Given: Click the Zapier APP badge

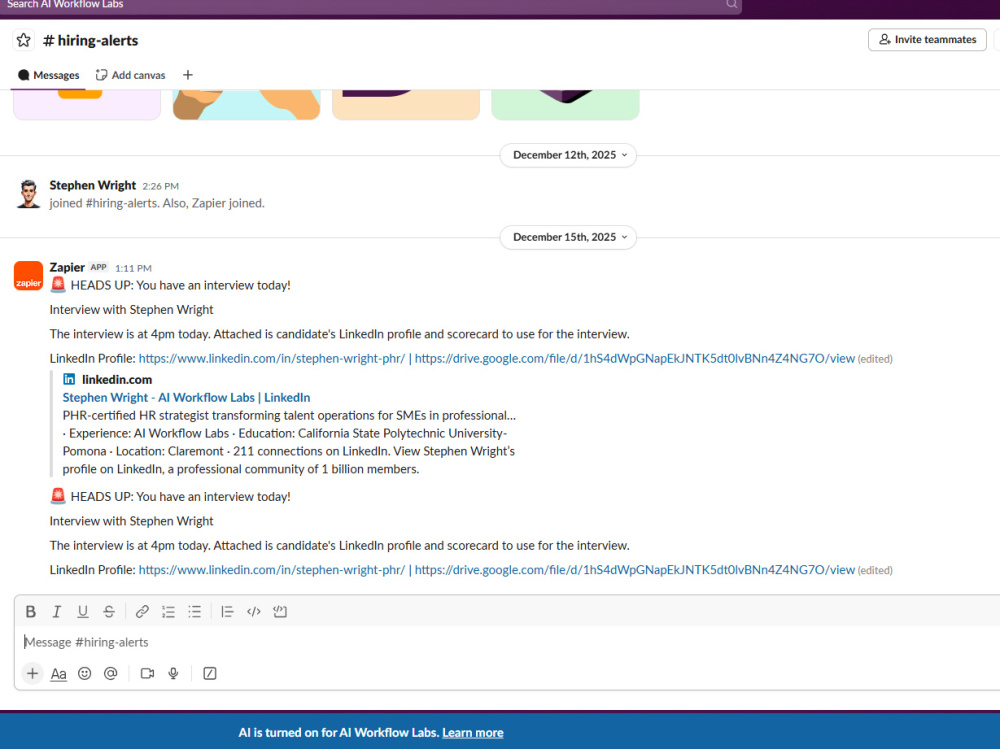Looking at the screenshot, I should [x=98, y=267].
